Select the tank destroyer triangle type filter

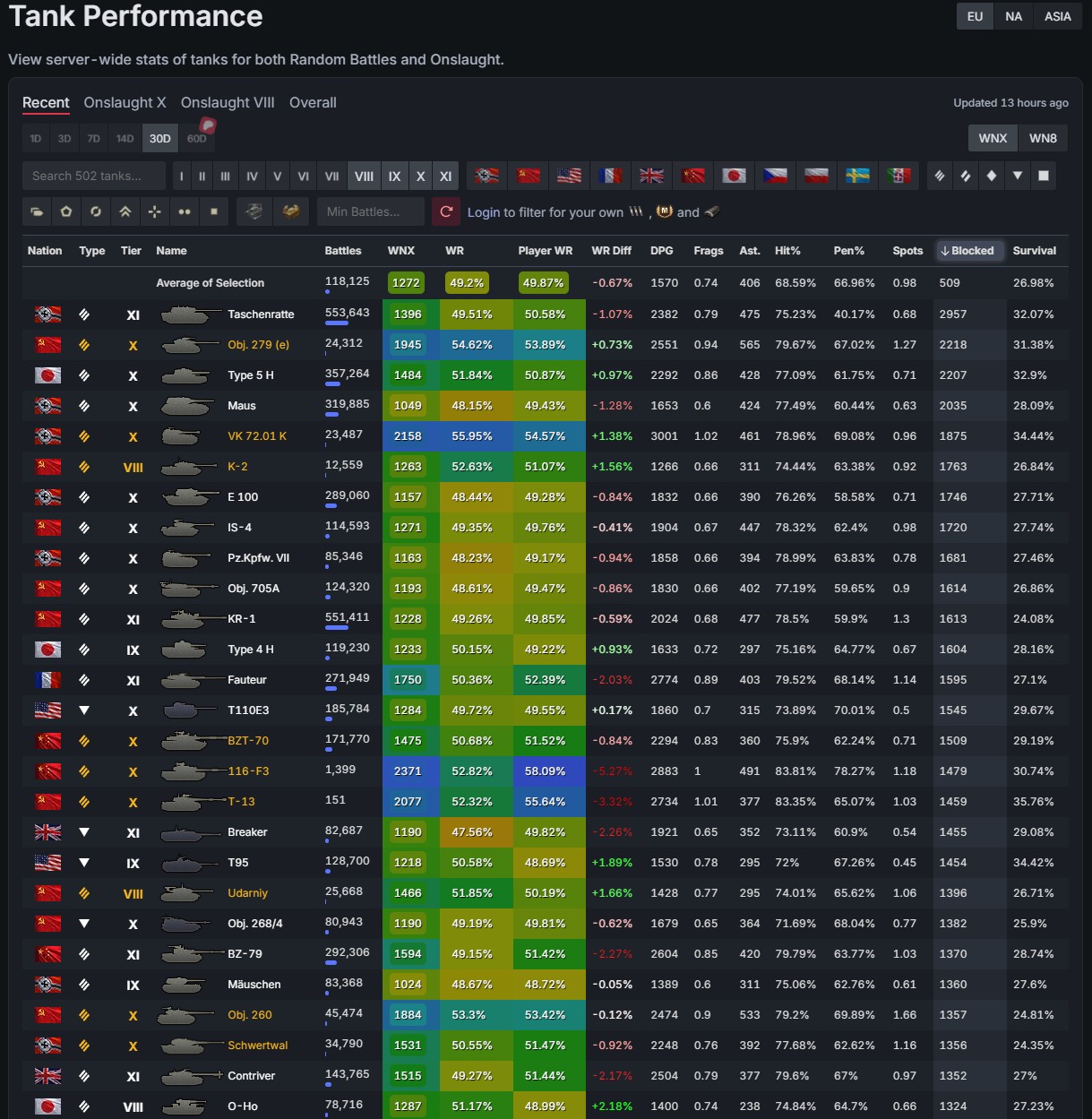1018,176
